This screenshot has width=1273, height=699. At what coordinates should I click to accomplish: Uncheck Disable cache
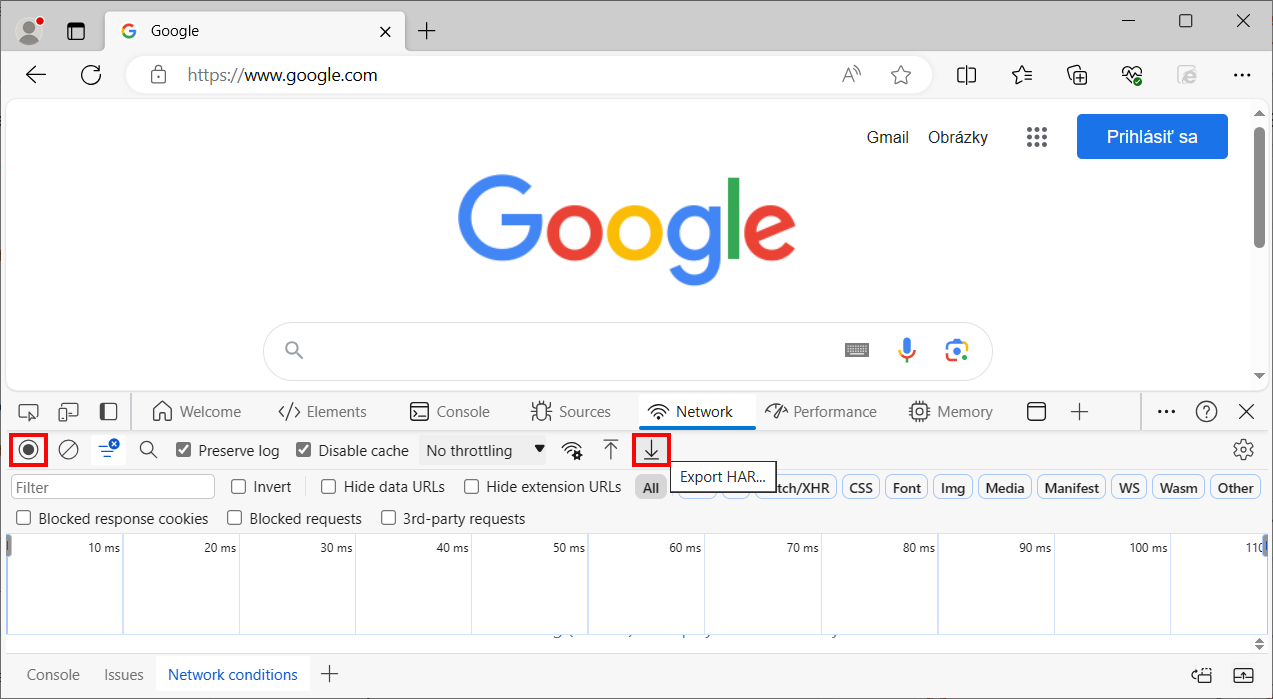click(x=304, y=450)
